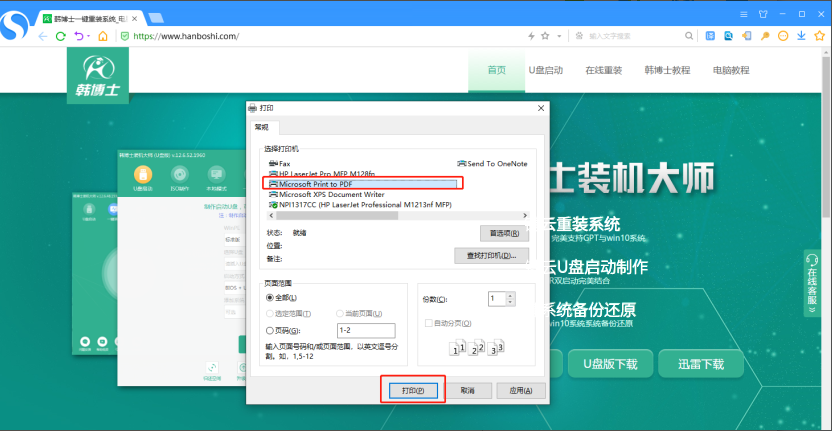Click the printer list horizontal scrollbar thumb
Image resolution: width=832 pixels, height=431 pixels.
pos(337,216)
